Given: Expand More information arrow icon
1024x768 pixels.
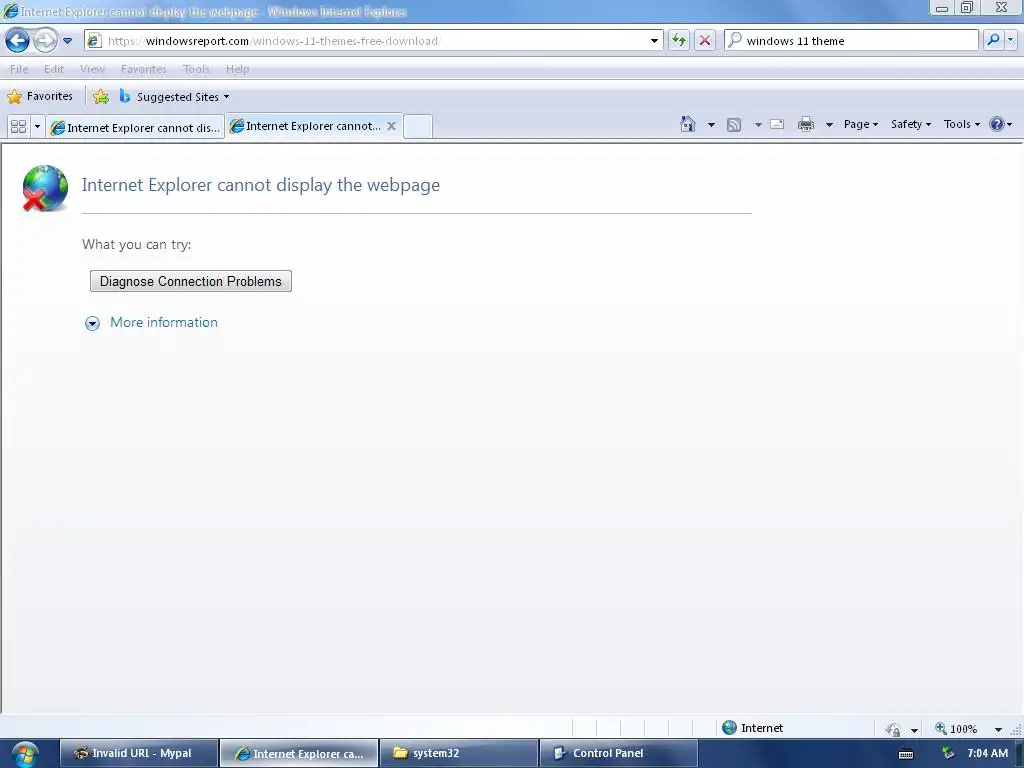Looking at the screenshot, I should [x=93, y=323].
